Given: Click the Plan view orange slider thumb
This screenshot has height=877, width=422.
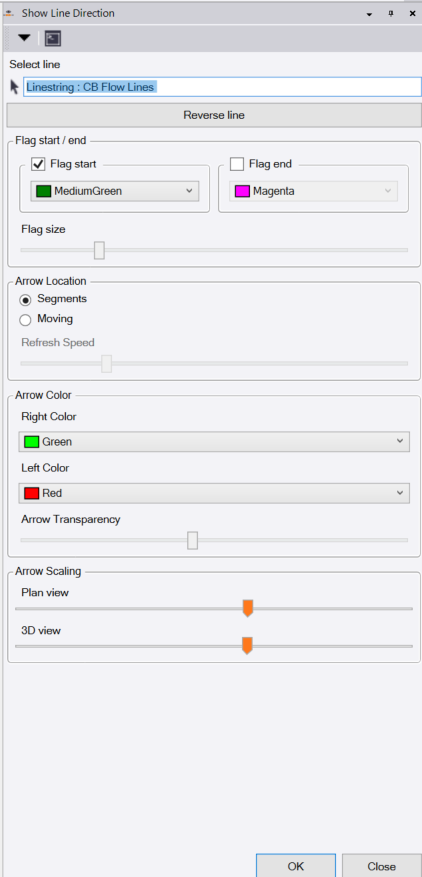Looking at the screenshot, I should tap(248, 609).
